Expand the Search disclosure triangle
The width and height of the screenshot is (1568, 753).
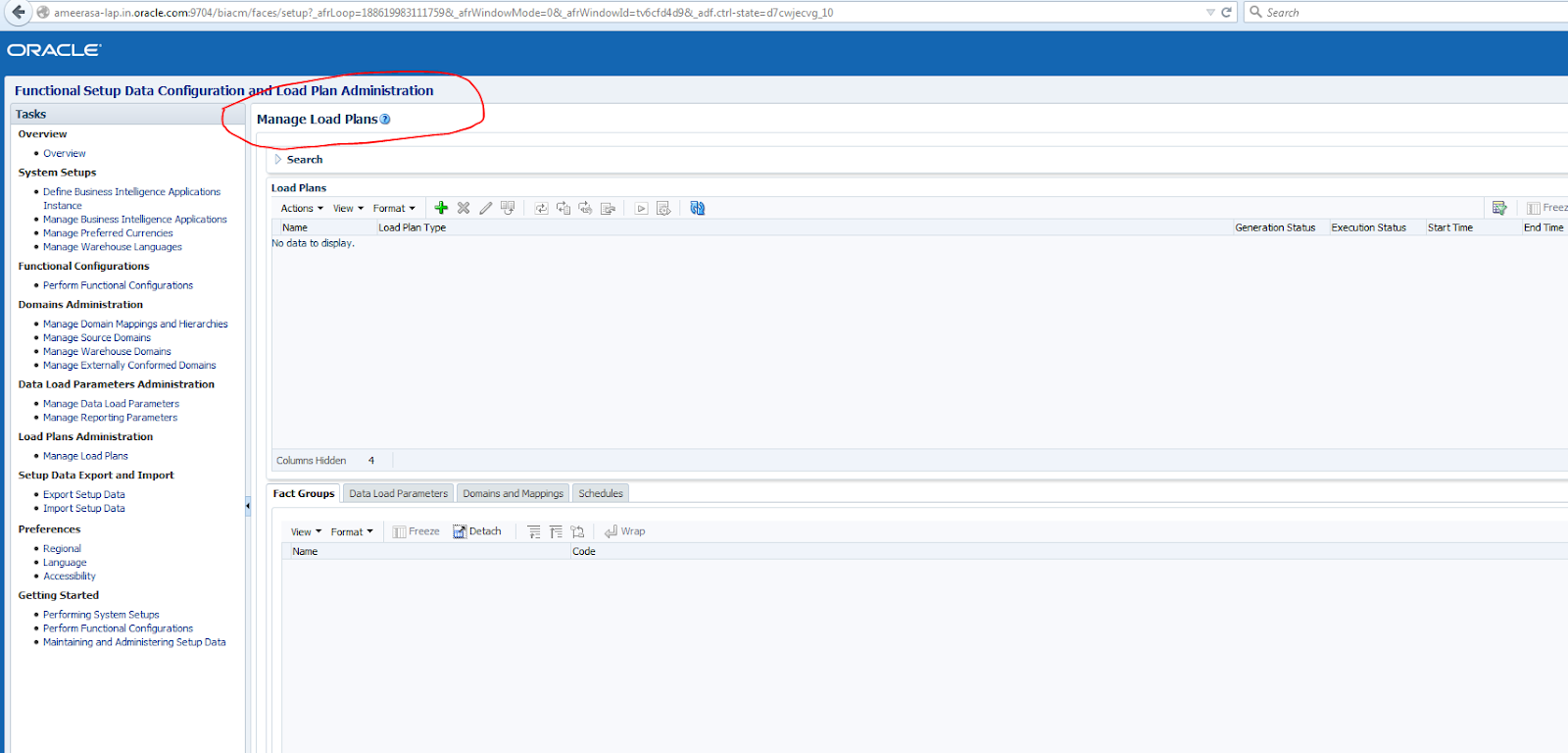coord(278,159)
